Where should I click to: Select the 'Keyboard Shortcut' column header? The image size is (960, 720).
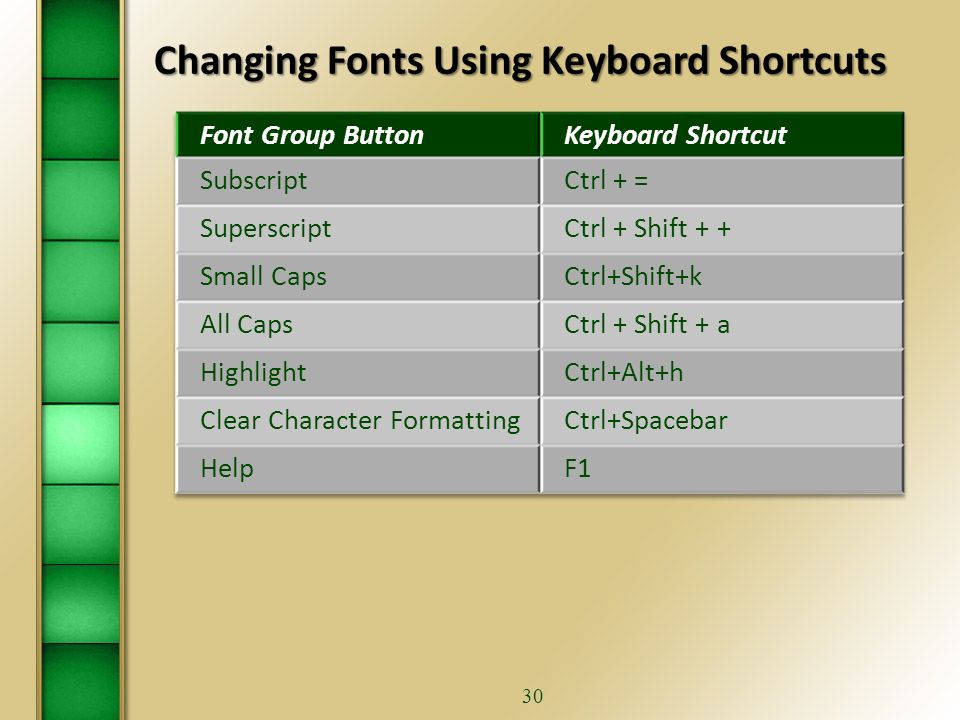pos(722,135)
